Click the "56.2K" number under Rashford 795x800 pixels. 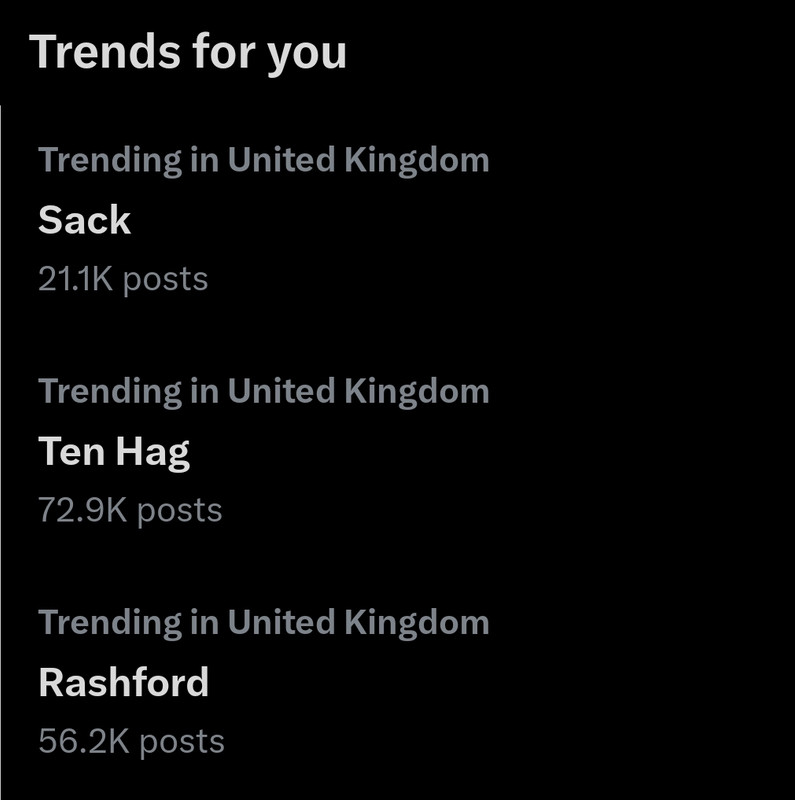(x=84, y=741)
